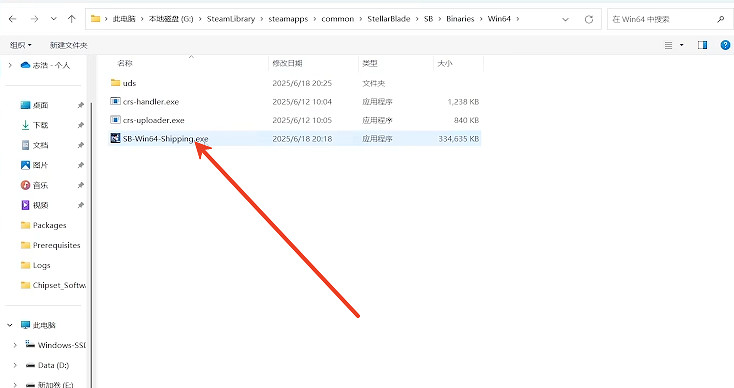
Task: Toggle the preview pane icon
Action: pyautogui.click(x=702, y=45)
